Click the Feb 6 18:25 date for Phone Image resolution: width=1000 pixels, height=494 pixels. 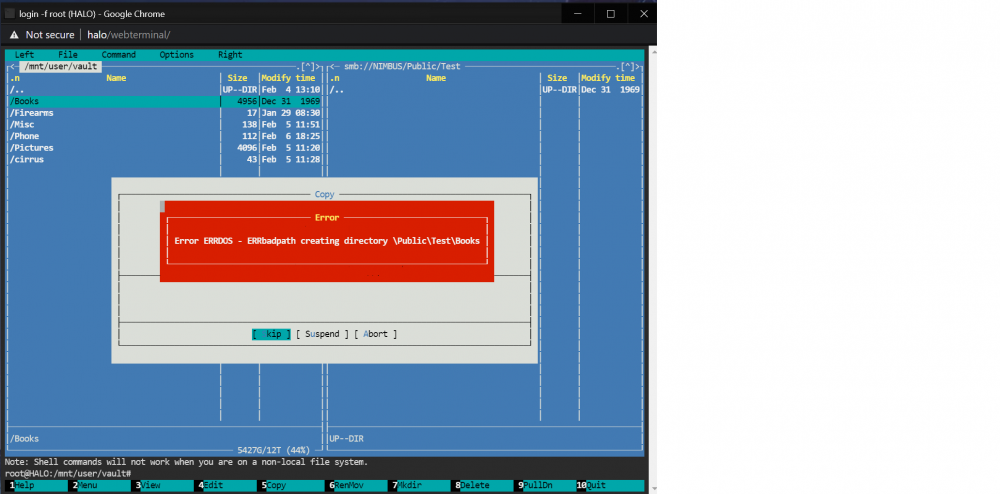click(x=291, y=136)
